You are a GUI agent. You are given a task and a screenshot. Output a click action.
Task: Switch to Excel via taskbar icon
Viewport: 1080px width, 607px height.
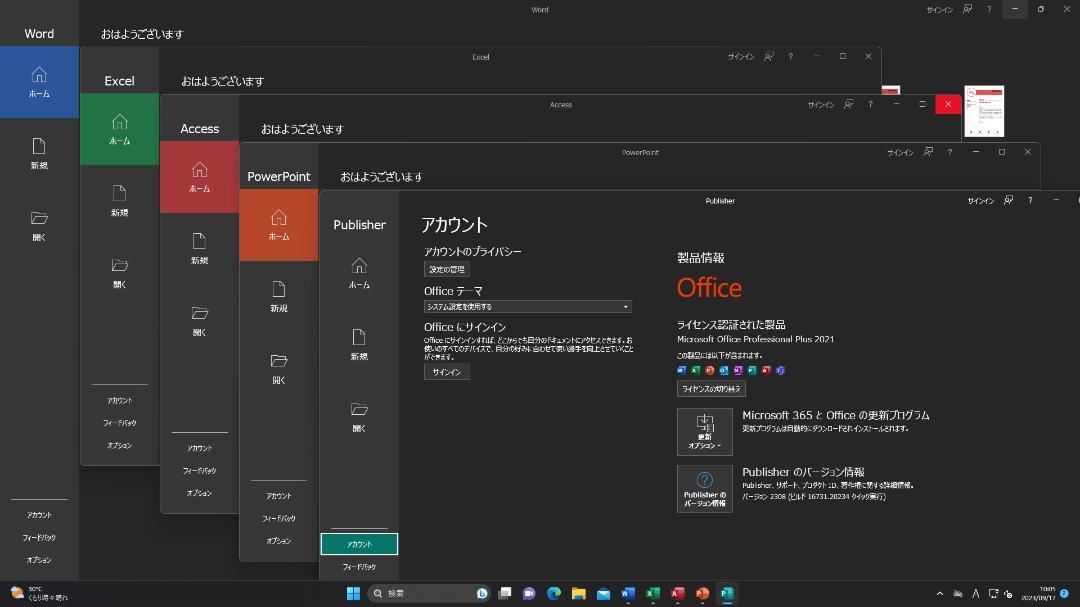(653, 593)
